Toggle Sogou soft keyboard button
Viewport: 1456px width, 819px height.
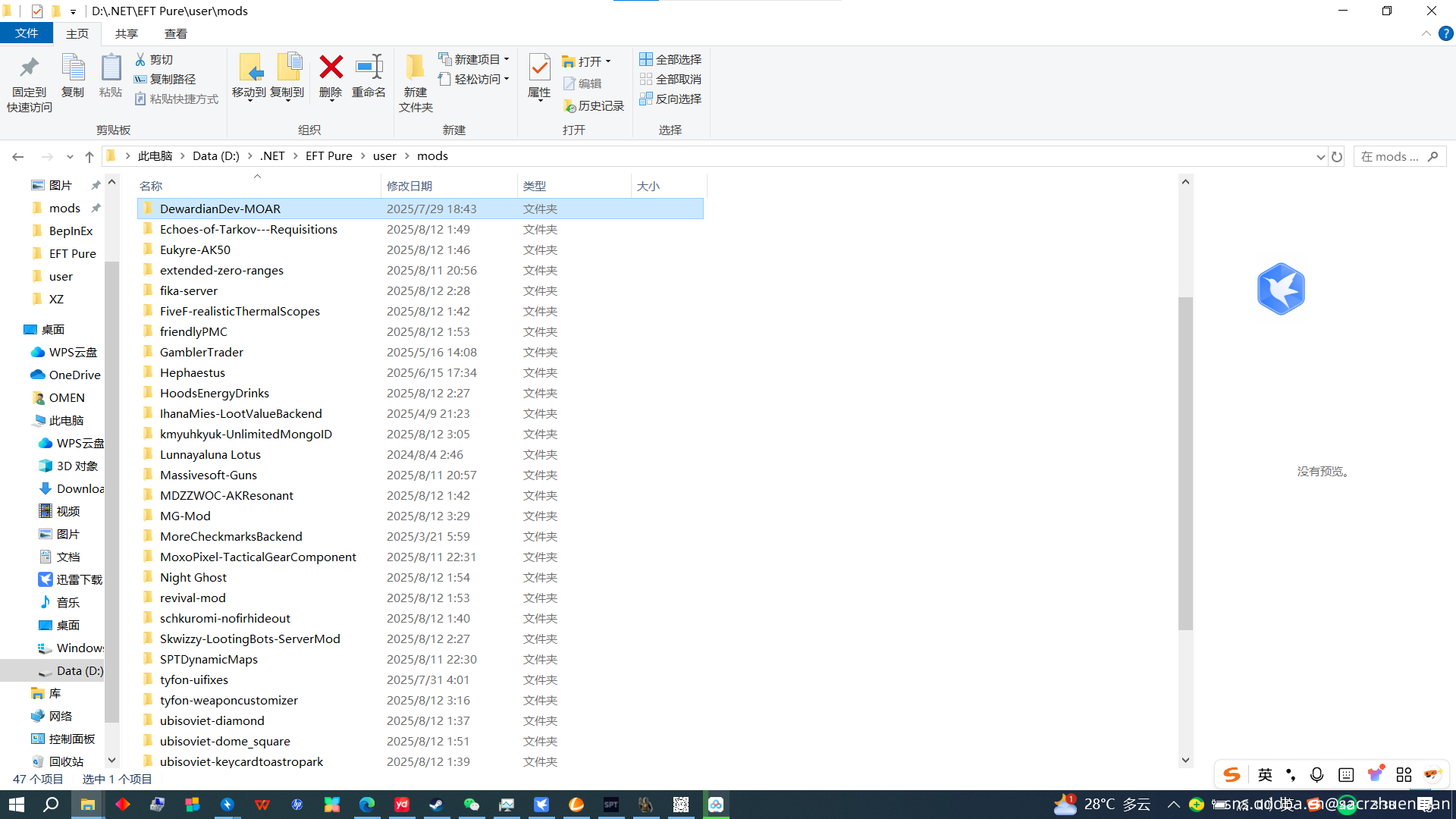[x=1346, y=774]
